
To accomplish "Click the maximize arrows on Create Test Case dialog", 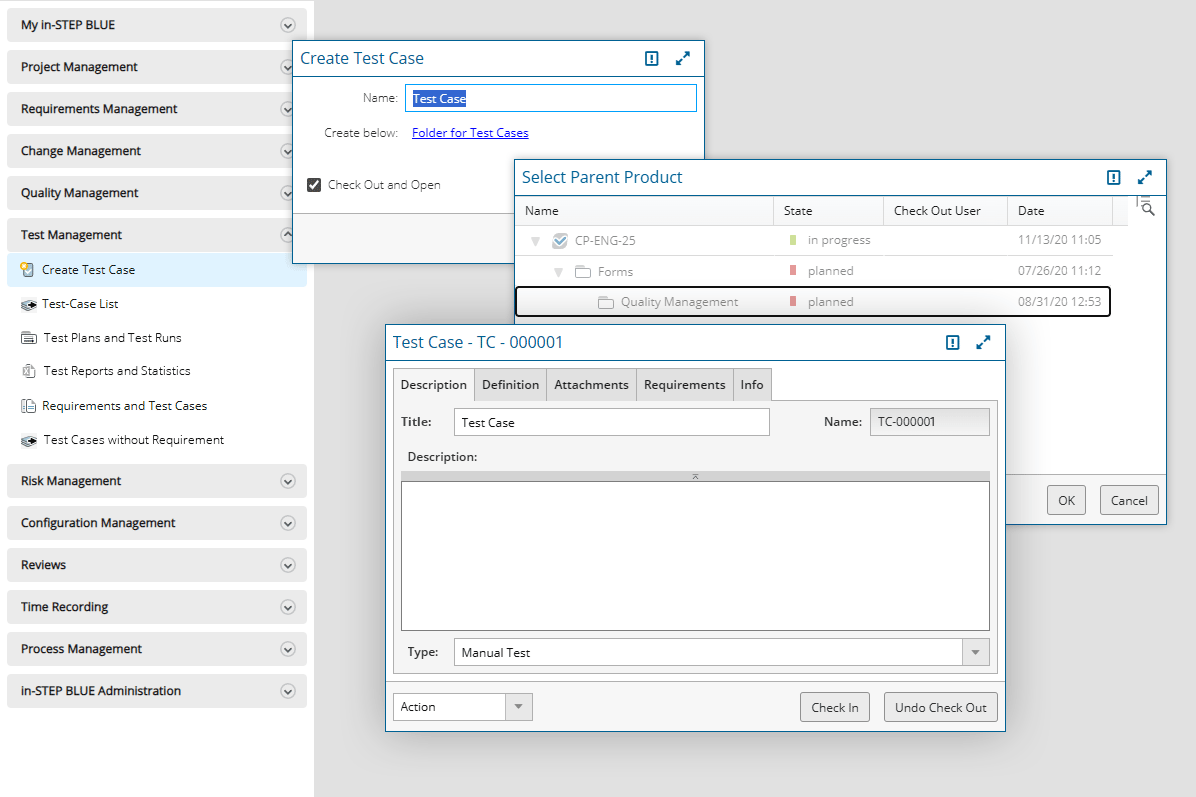I will 683,58.
